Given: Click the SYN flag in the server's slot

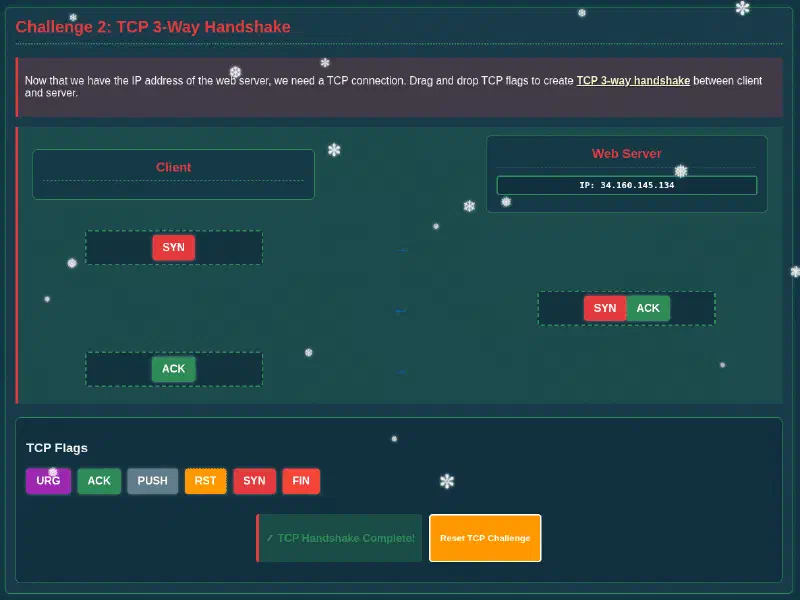Looking at the screenshot, I should coord(605,308).
